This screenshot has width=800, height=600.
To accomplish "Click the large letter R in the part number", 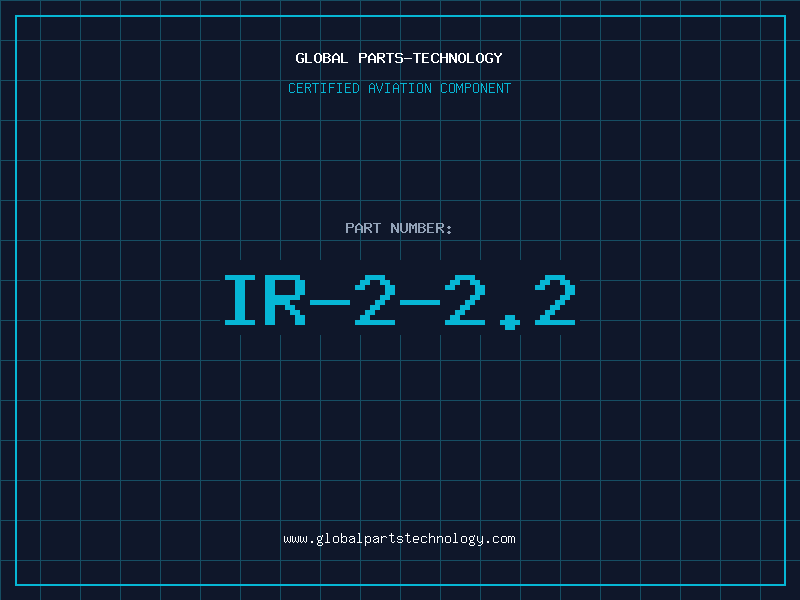I will (285, 300).
